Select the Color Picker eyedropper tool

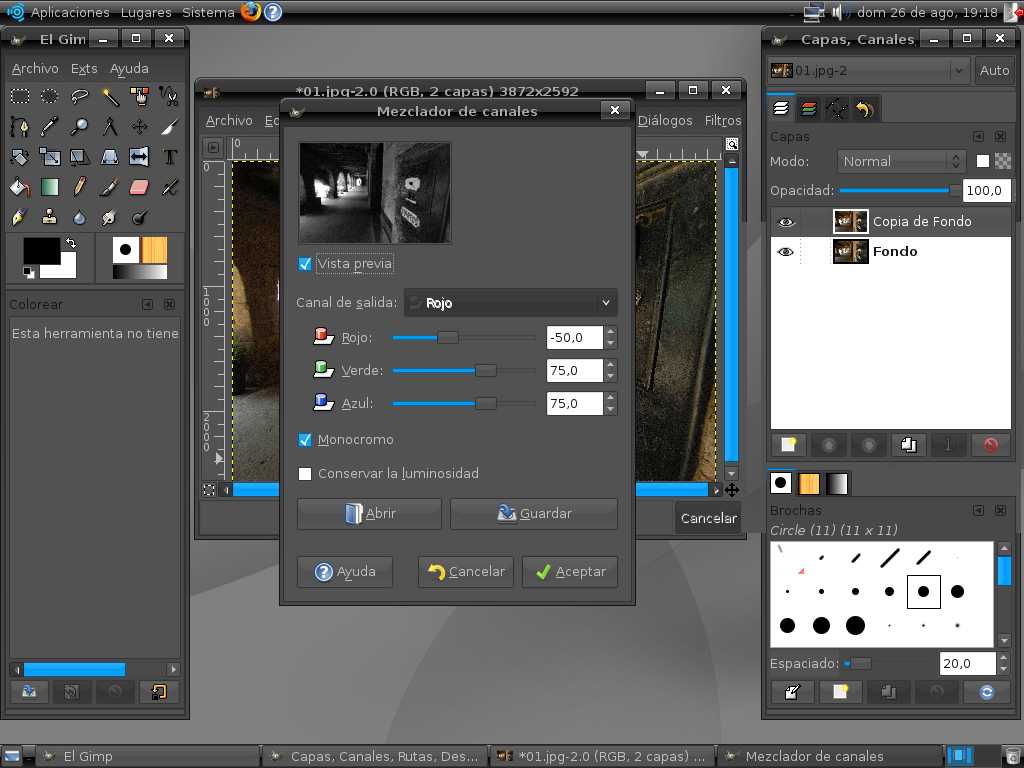tap(50, 127)
